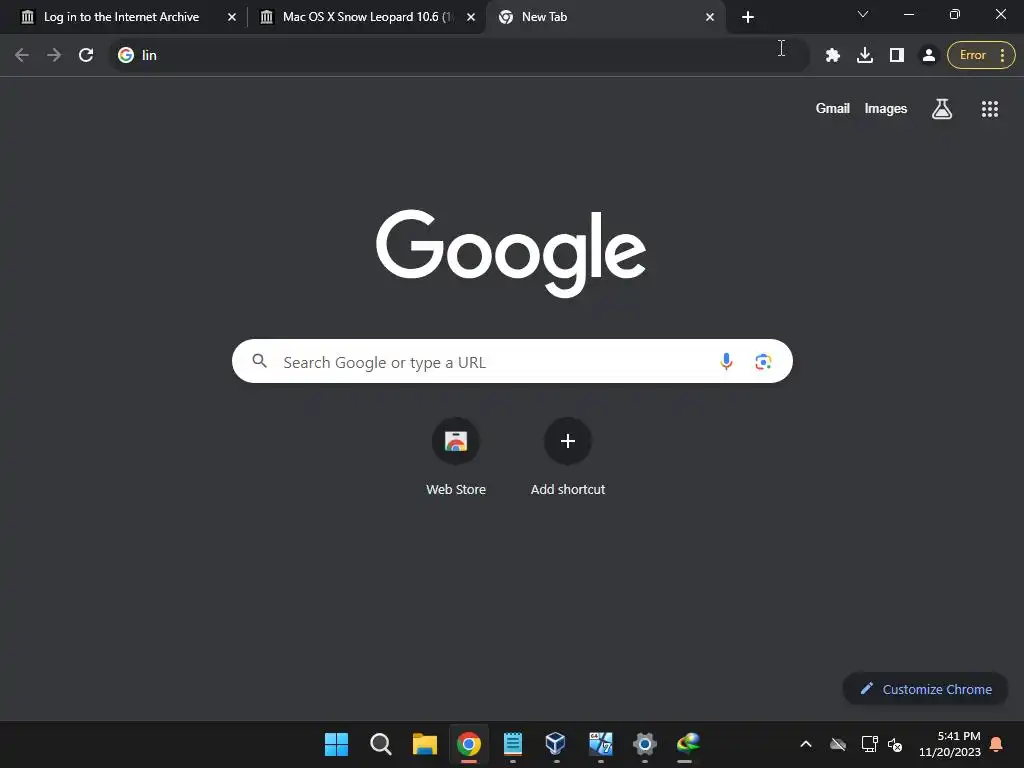Viewport: 1024px width, 768px height.
Task: Close the New Tab tab
Action: pos(710,17)
